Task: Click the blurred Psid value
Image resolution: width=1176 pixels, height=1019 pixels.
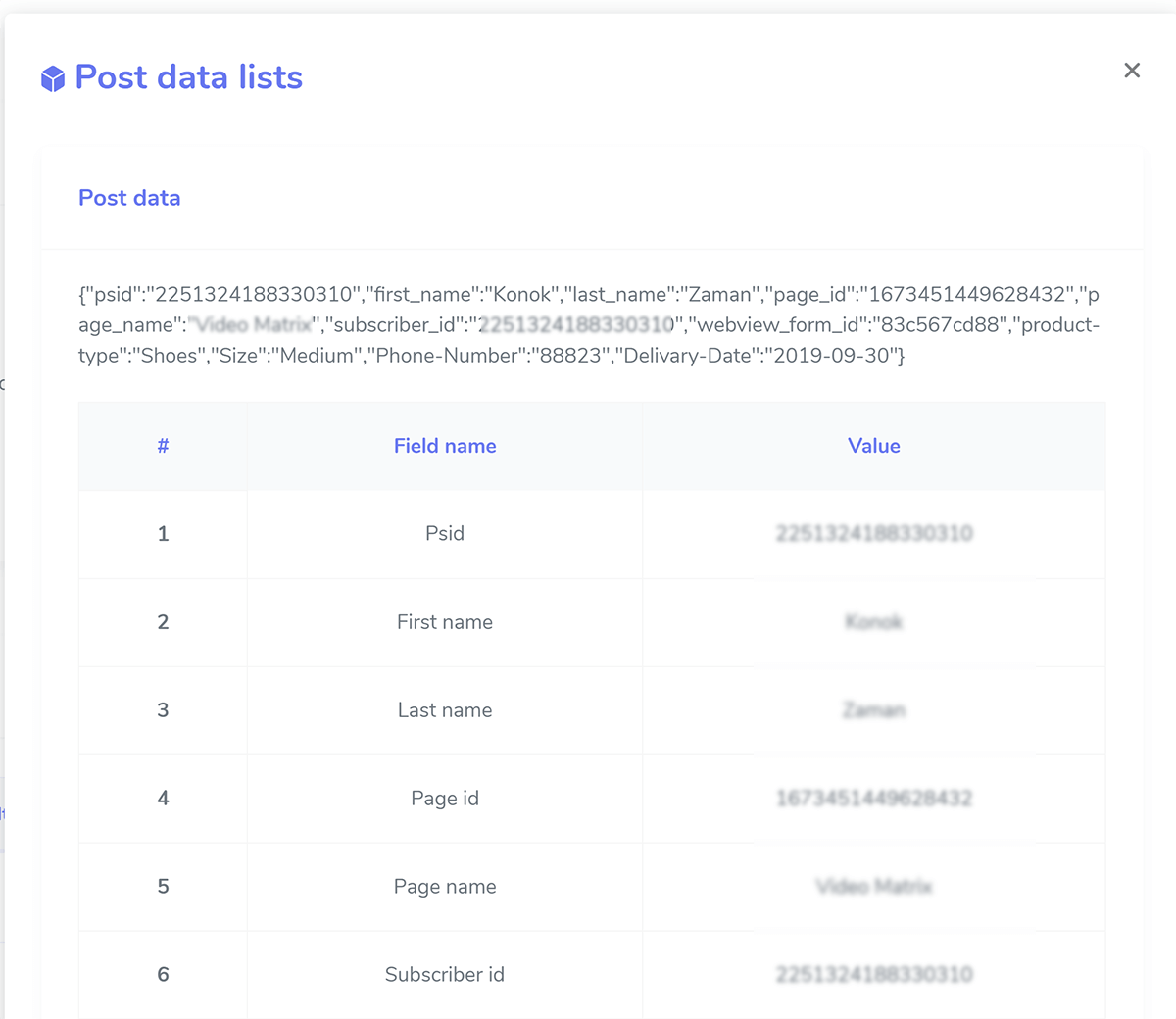Action: tap(874, 534)
